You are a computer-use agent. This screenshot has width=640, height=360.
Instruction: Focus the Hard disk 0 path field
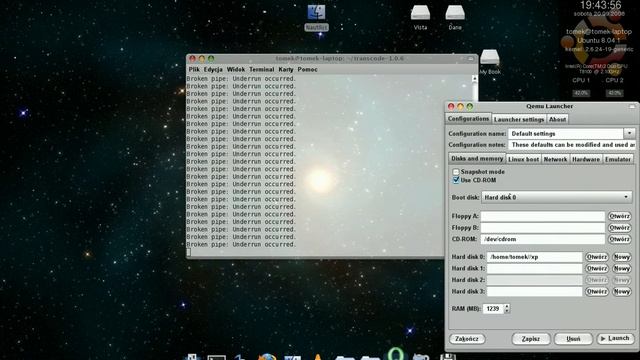[x=534, y=257]
